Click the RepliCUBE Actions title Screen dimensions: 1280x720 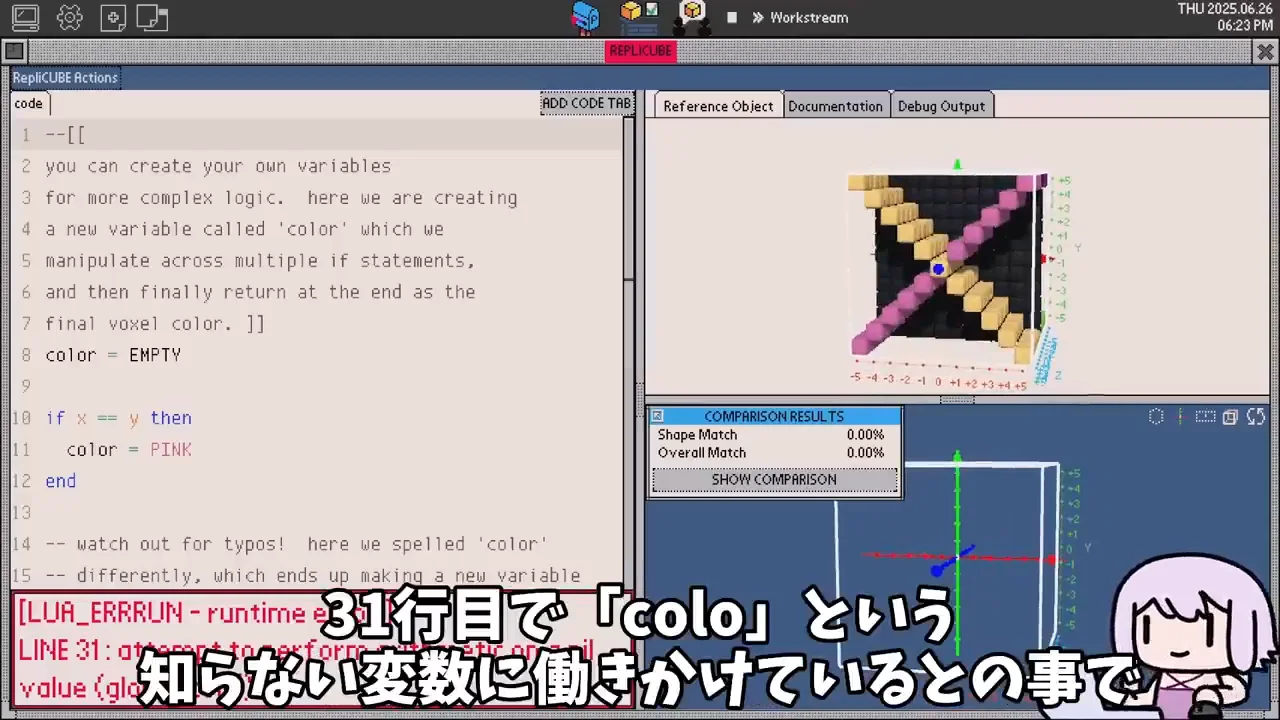pyautogui.click(x=65, y=78)
